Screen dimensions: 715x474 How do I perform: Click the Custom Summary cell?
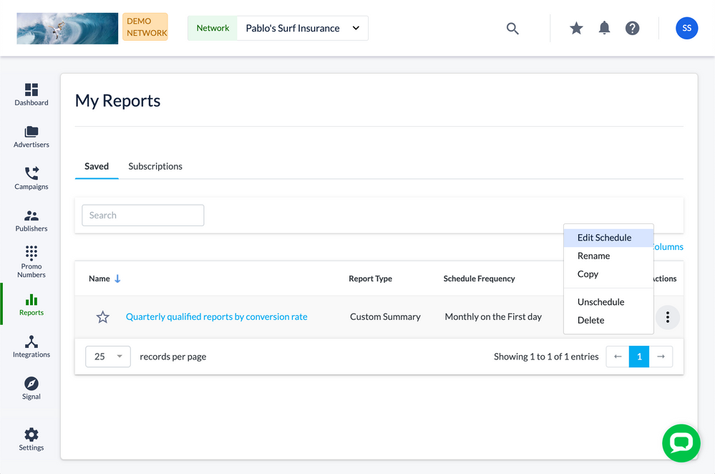tap(385, 317)
